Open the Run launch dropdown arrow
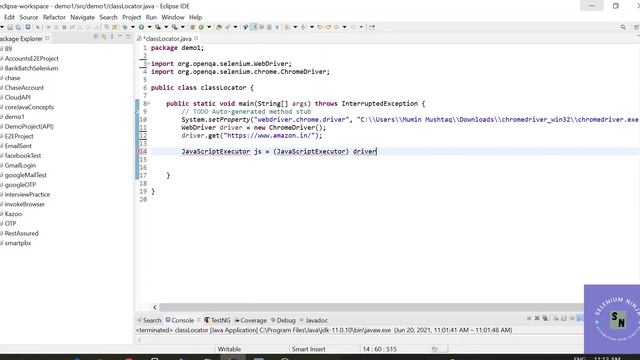 click(149, 27)
